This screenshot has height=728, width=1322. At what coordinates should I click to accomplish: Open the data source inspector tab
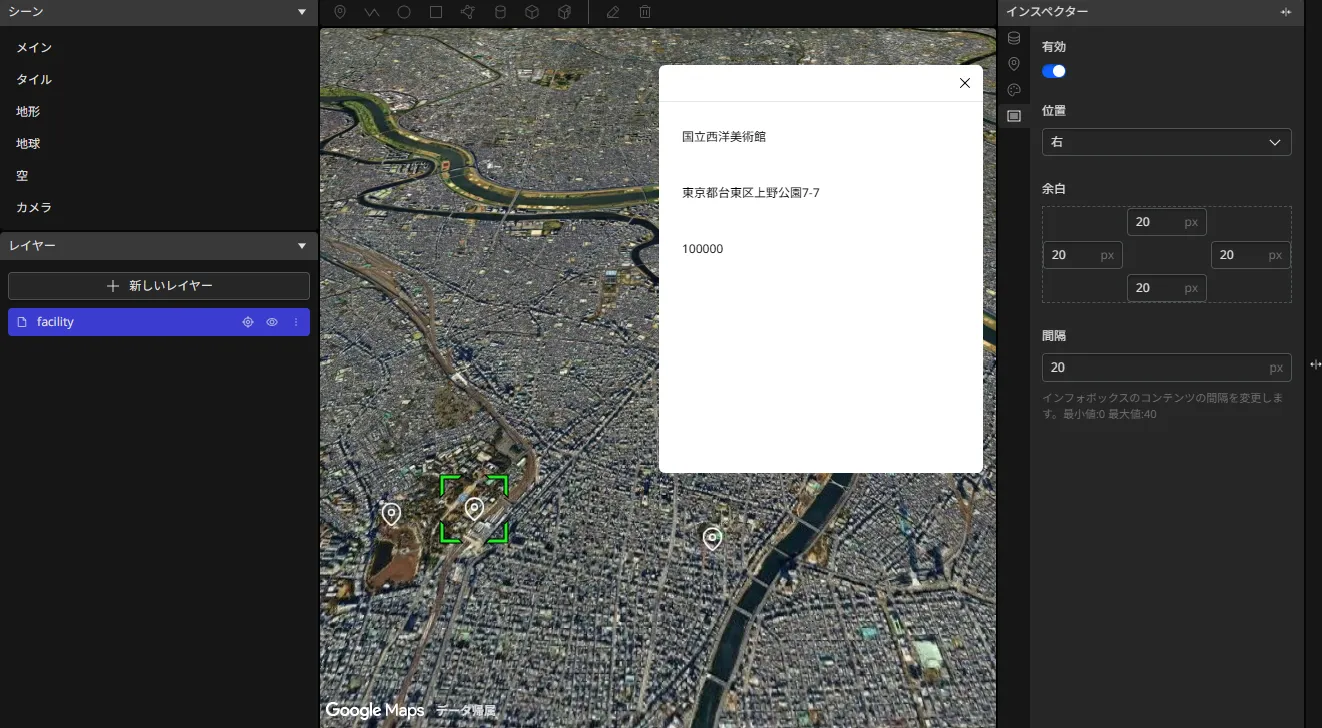(x=1014, y=38)
